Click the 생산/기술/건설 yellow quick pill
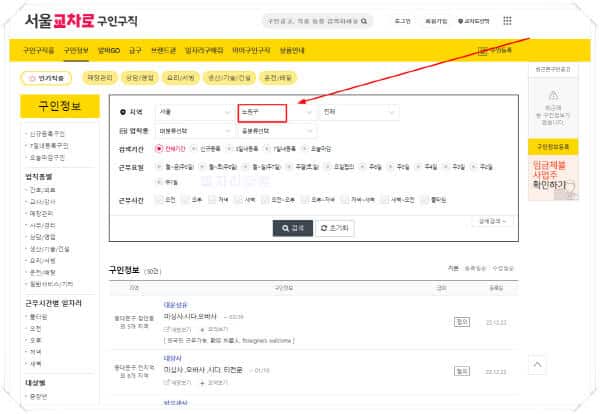 229,78
